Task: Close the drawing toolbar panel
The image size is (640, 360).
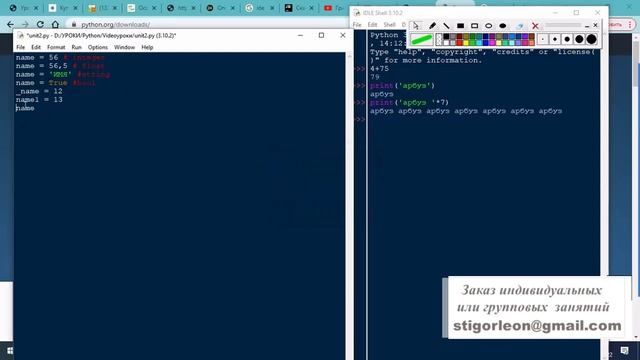Action: point(595,25)
